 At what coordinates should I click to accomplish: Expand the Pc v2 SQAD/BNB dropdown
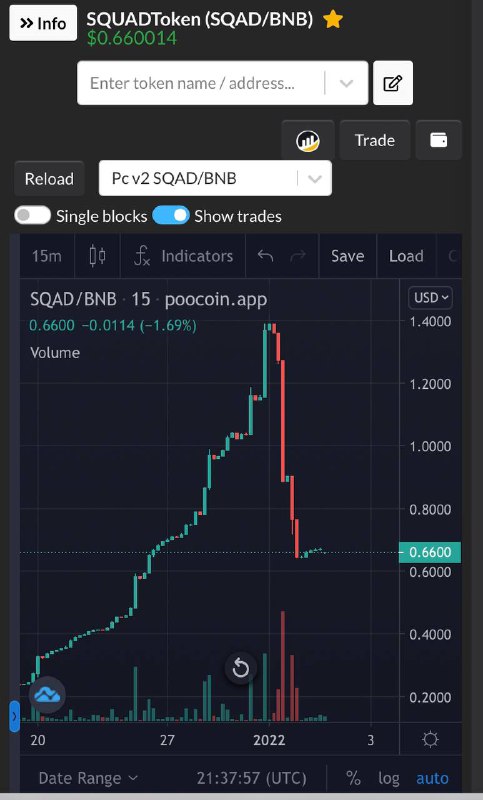click(215, 178)
